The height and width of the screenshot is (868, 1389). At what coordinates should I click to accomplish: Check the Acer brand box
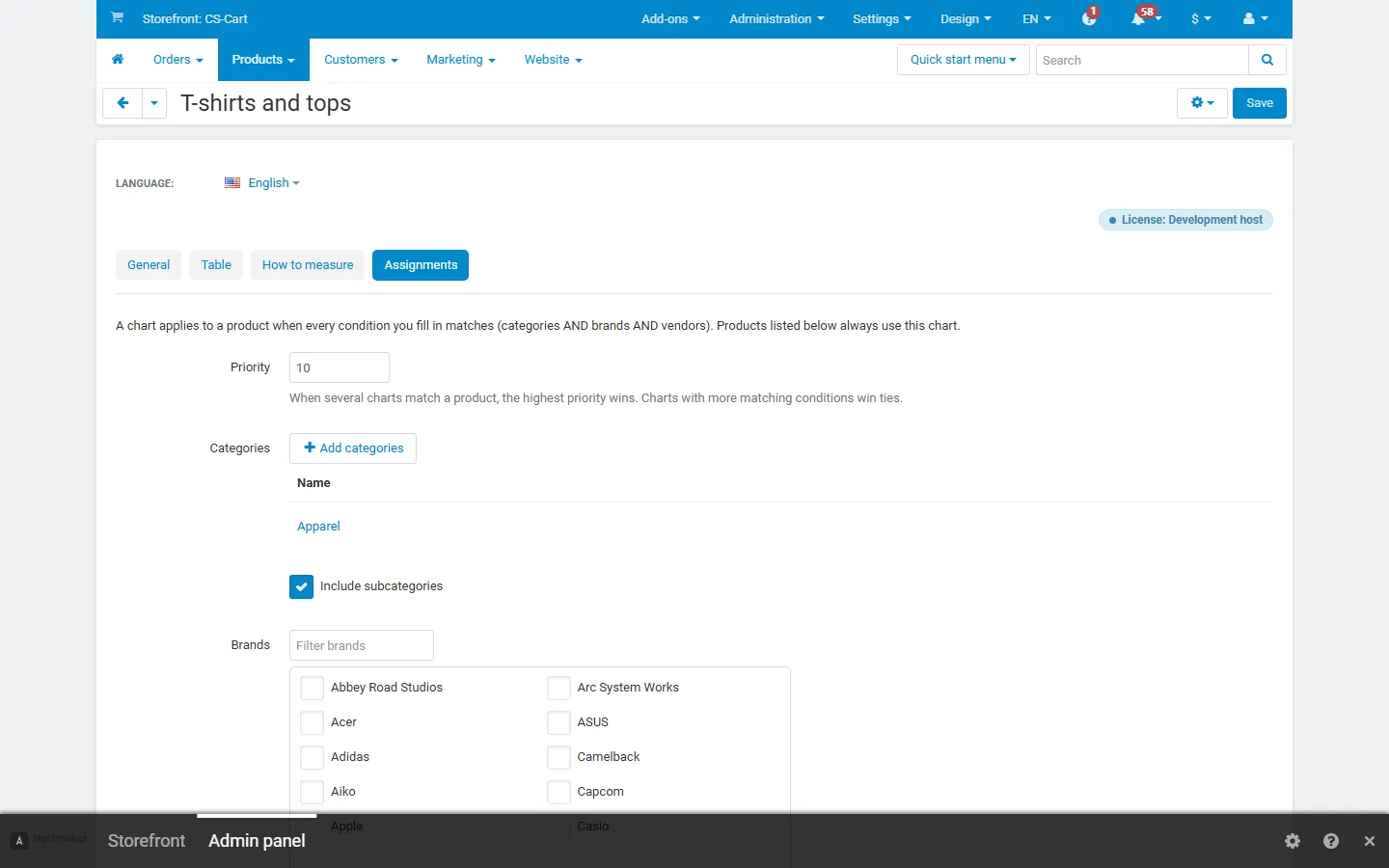click(x=312, y=722)
